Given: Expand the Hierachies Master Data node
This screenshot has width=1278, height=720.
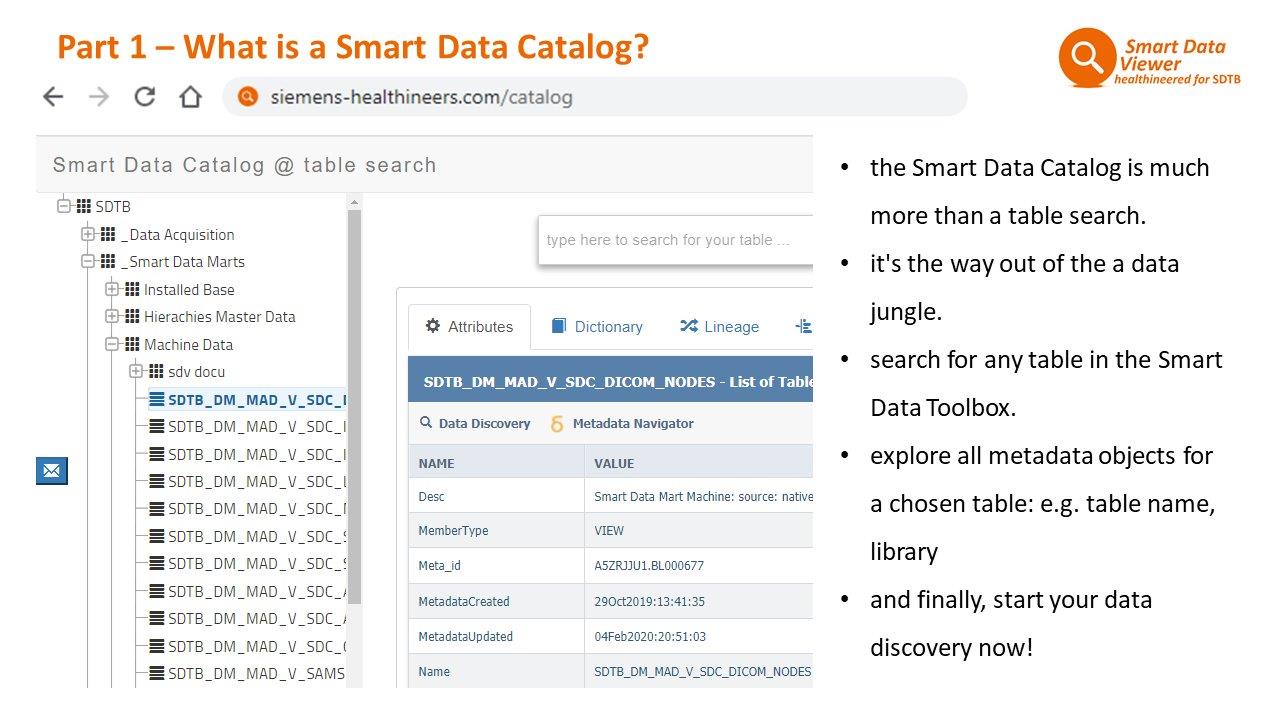Looking at the screenshot, I should pos(112,317).
